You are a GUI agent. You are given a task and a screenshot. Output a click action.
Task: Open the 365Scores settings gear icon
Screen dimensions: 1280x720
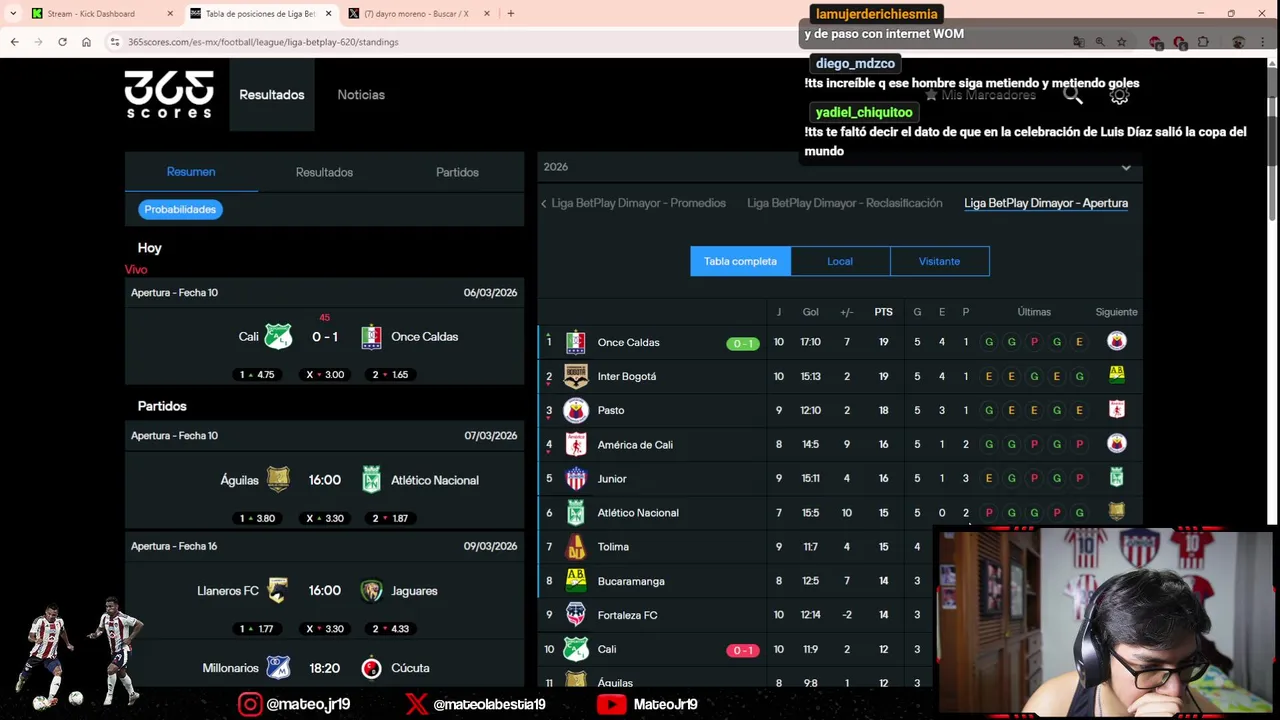[x=1119, y=95]
